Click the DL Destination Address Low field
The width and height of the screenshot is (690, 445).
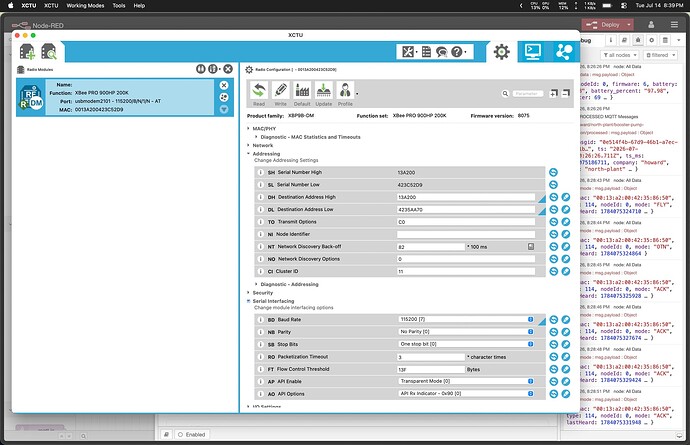(x=466, y=210)
